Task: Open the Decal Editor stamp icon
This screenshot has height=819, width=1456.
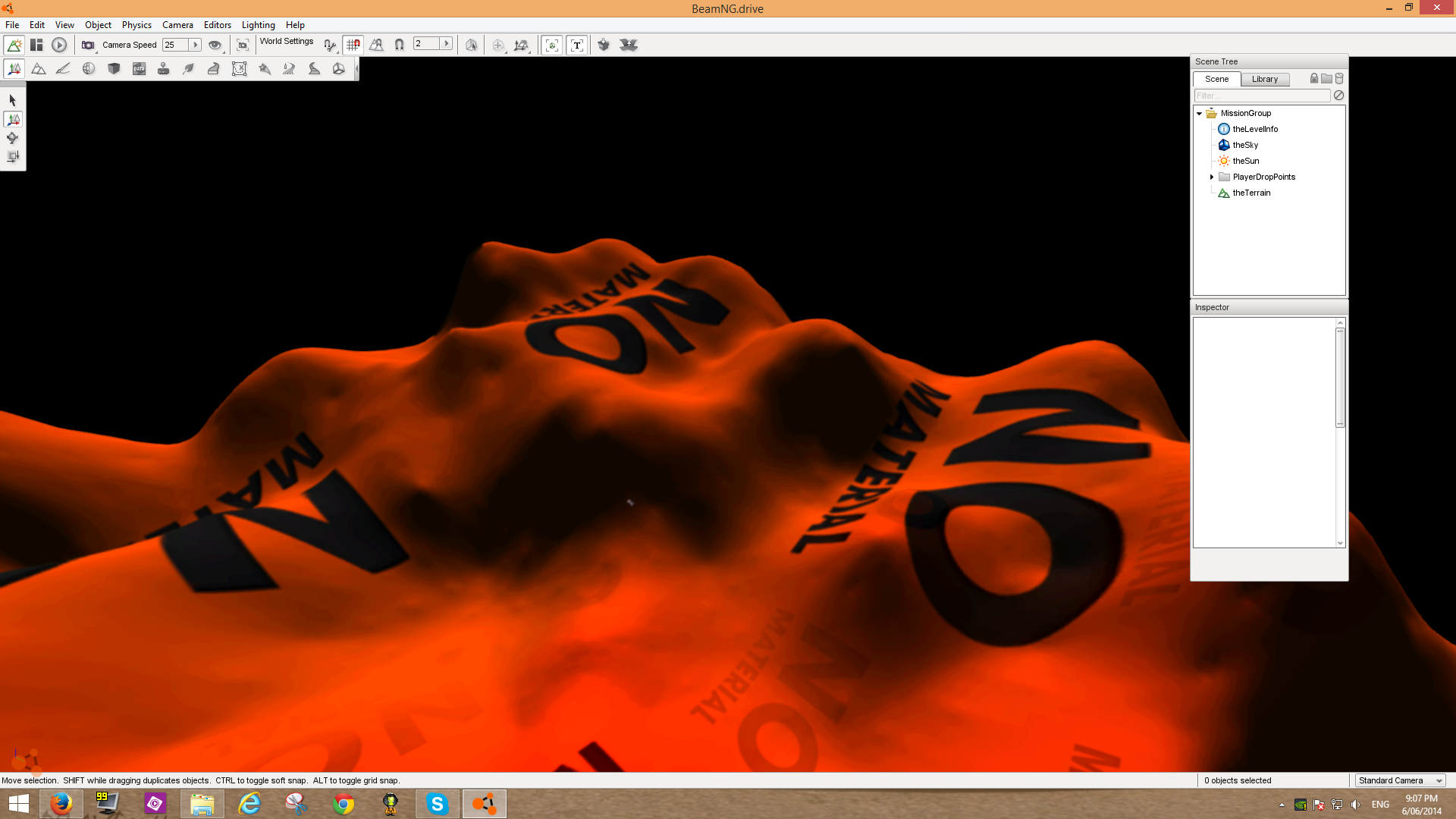Action: tap(164, 69)
